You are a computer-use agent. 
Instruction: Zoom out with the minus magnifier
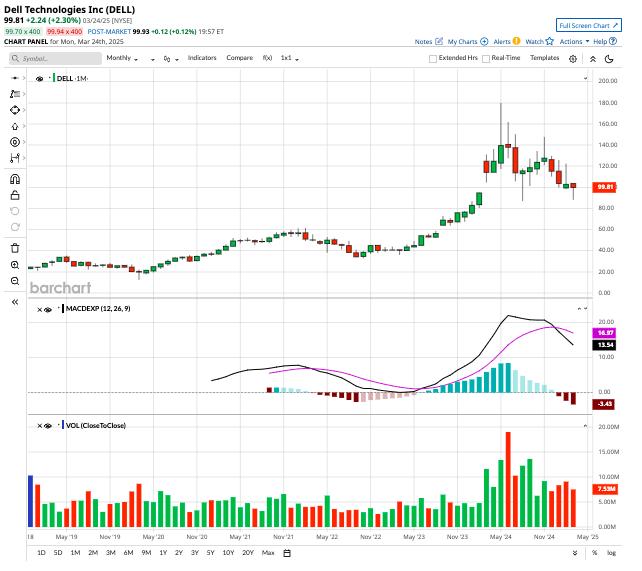[x=15, y=281]
